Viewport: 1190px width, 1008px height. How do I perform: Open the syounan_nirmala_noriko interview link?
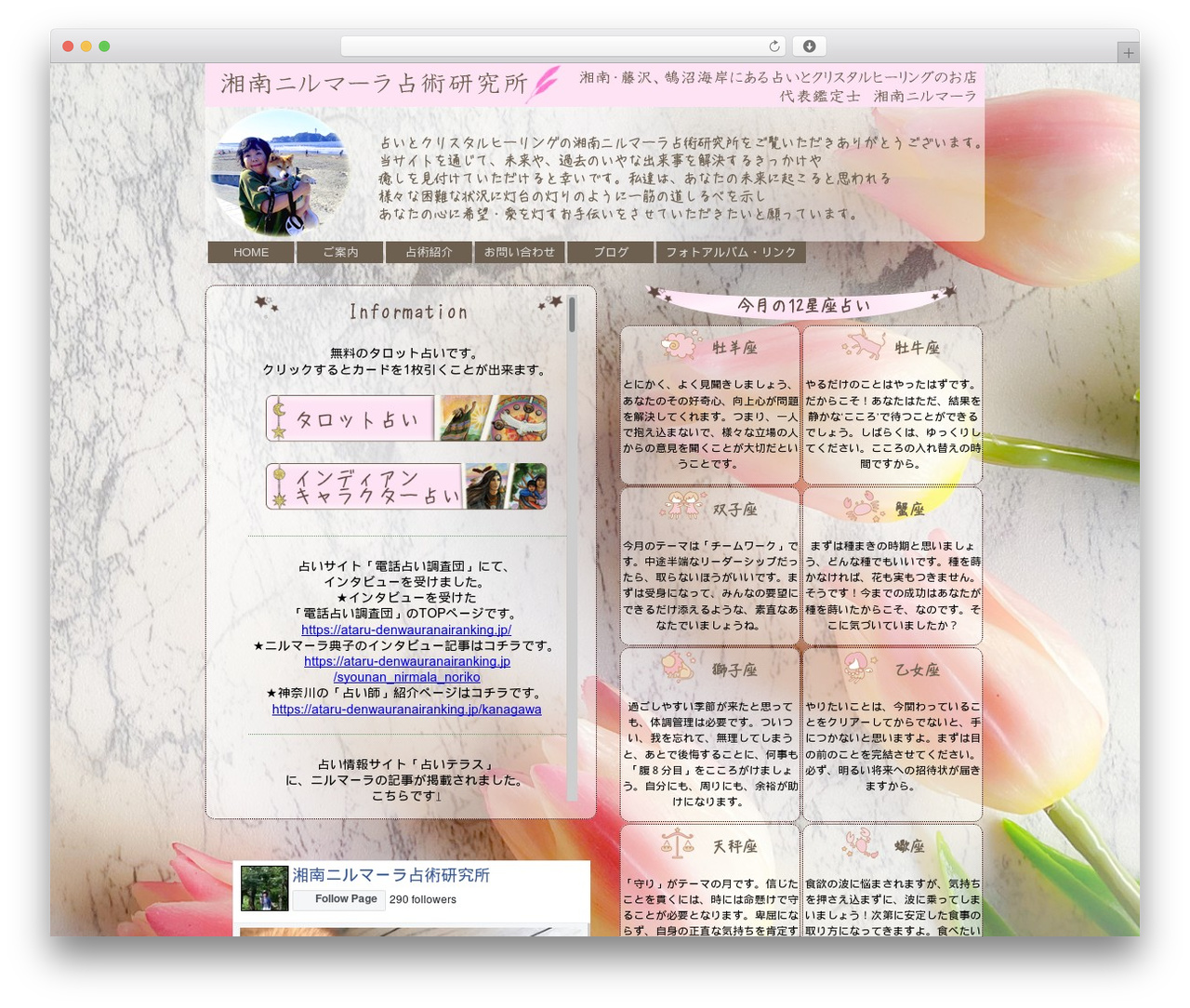pyautogui.click(x=407, y=670)
